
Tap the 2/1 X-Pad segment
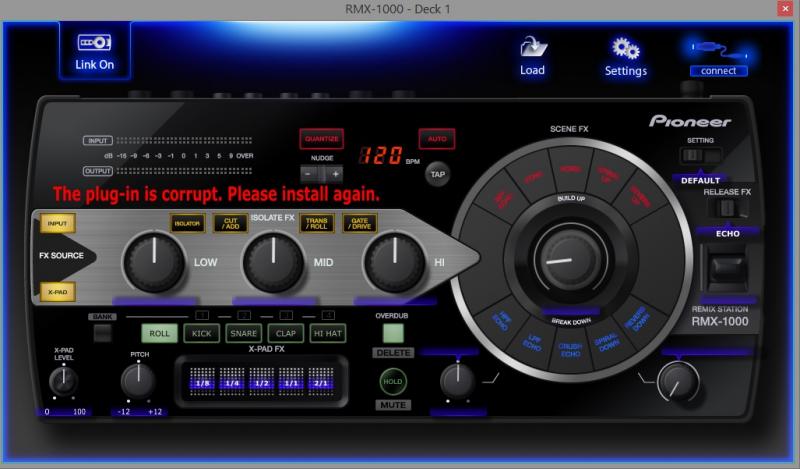tap(321, 383)
